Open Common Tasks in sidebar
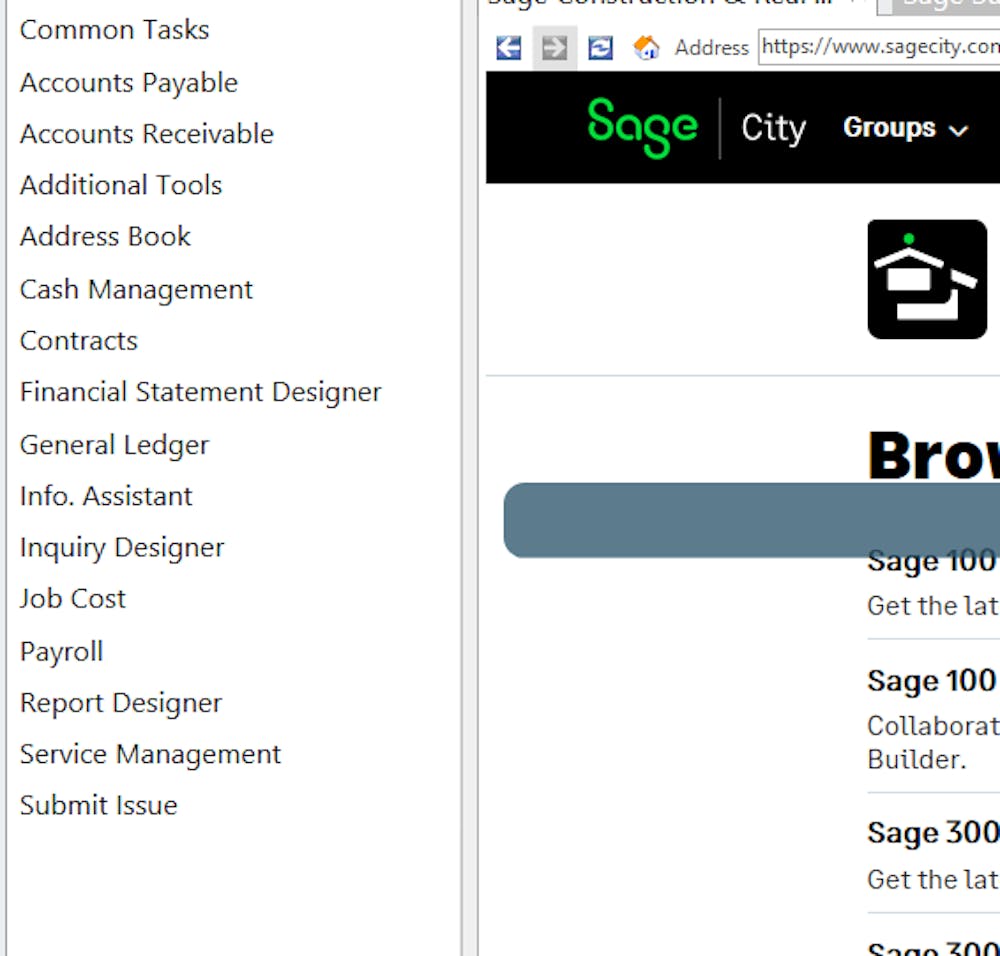This screenshot has height=956, width=1000. click(x=114, y=30)
